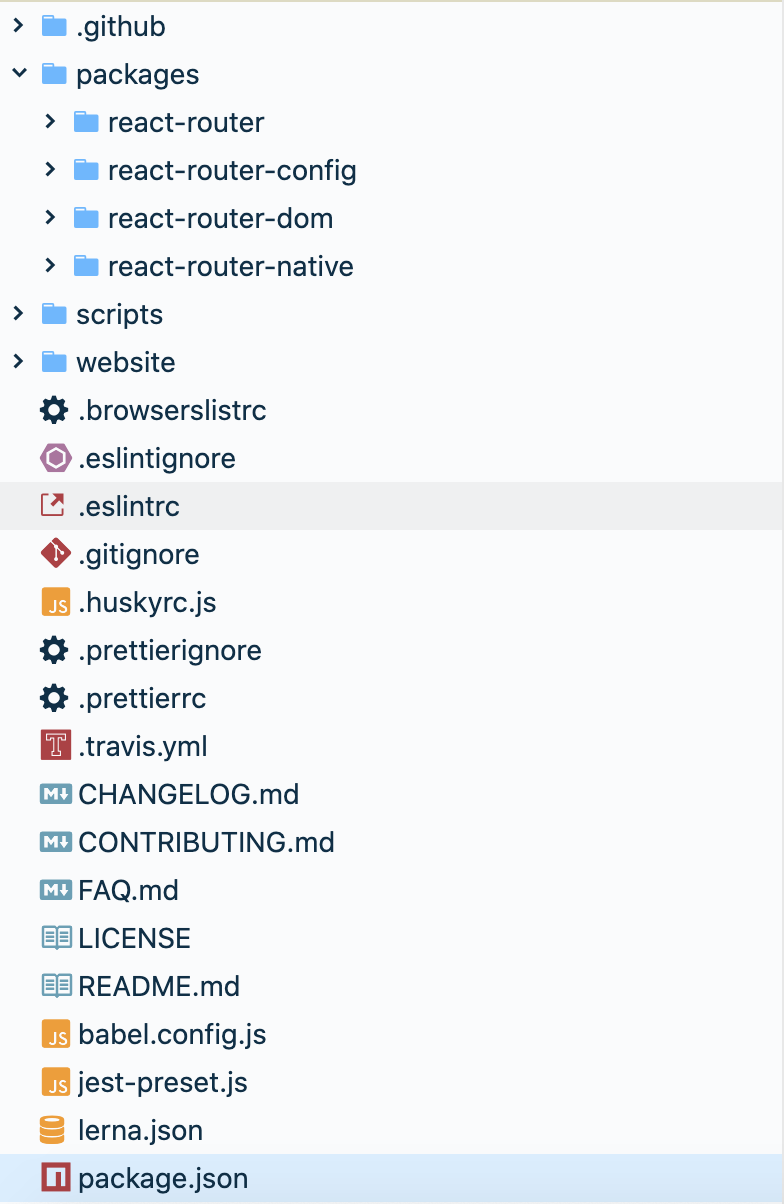Open the .prettierrc file
Viewport: 784px width, 1204px height.
[x=392, y=698]
